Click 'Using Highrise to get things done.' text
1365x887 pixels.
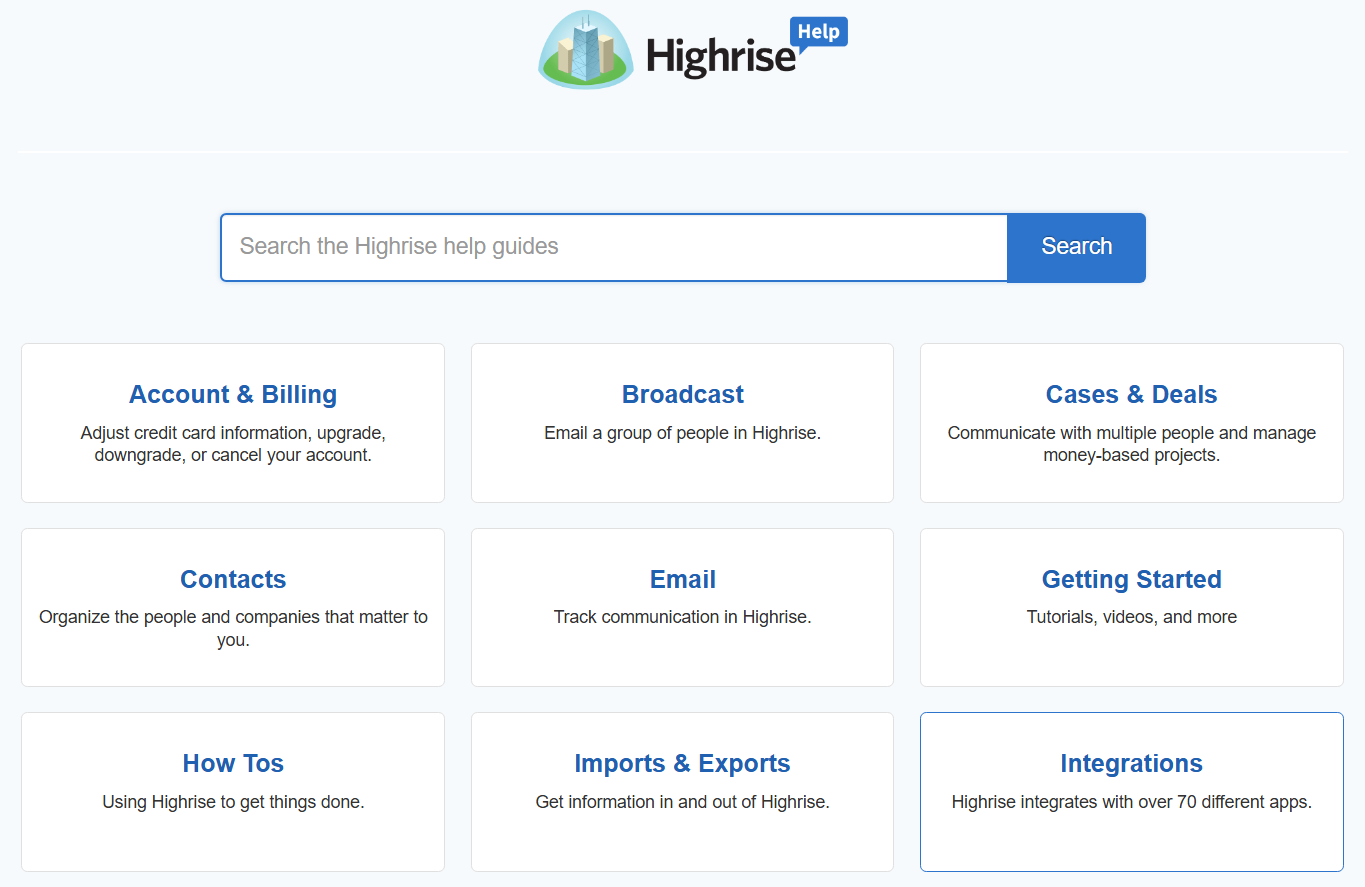pos(233,801)
